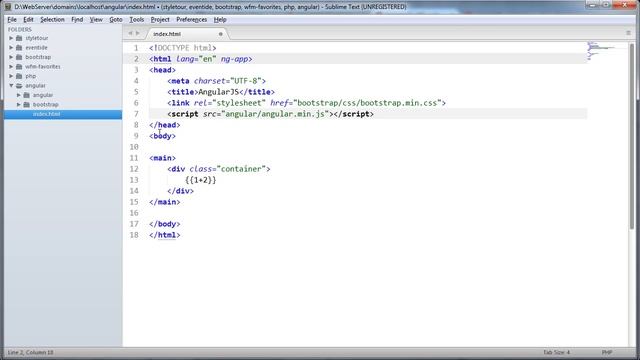The height and width of the screenshot is (360, 640).
Task: Click line number 18 in gutter
Action: click(x=134, y=235)
